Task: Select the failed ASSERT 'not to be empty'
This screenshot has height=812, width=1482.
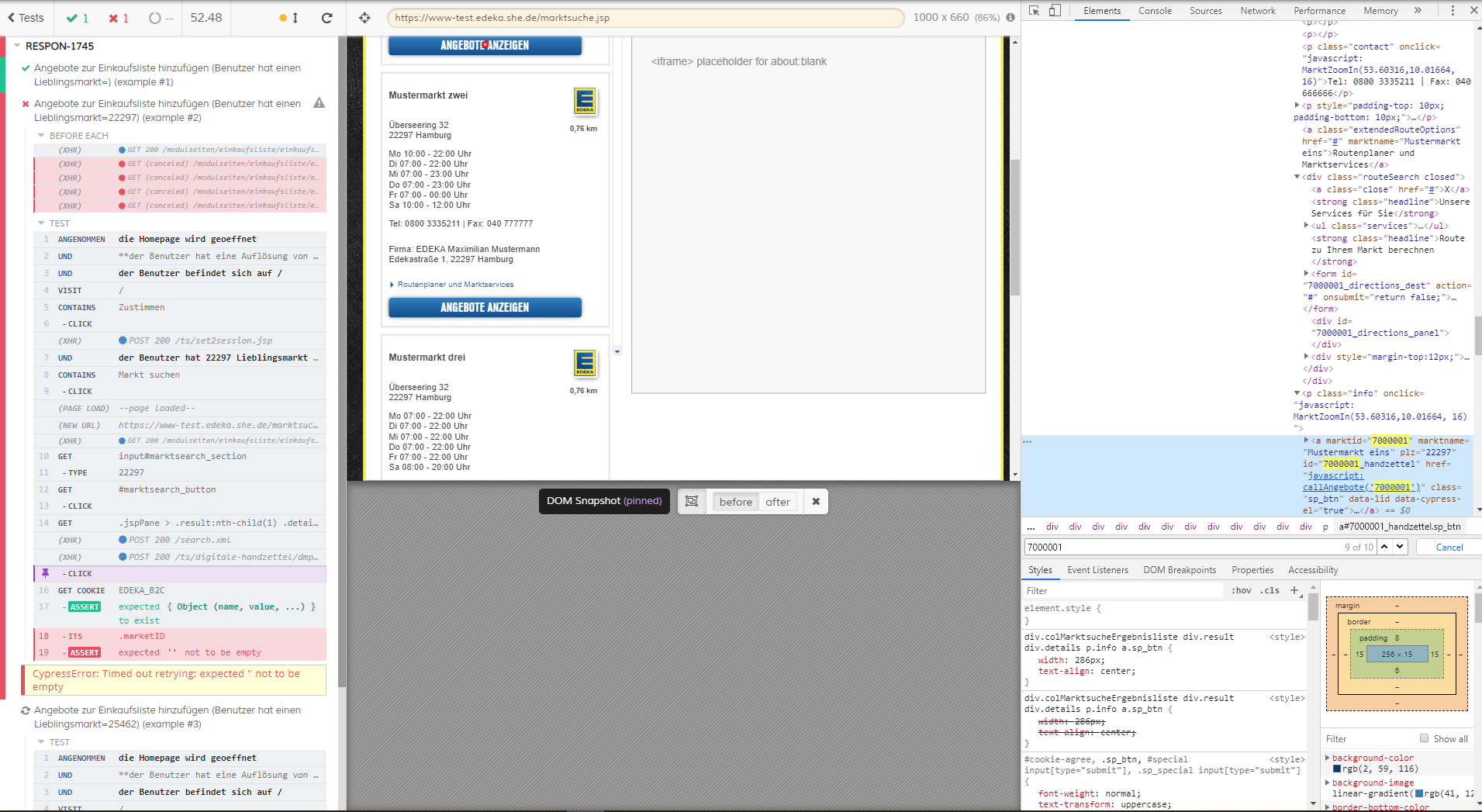Action: click(x=180, y=653)
